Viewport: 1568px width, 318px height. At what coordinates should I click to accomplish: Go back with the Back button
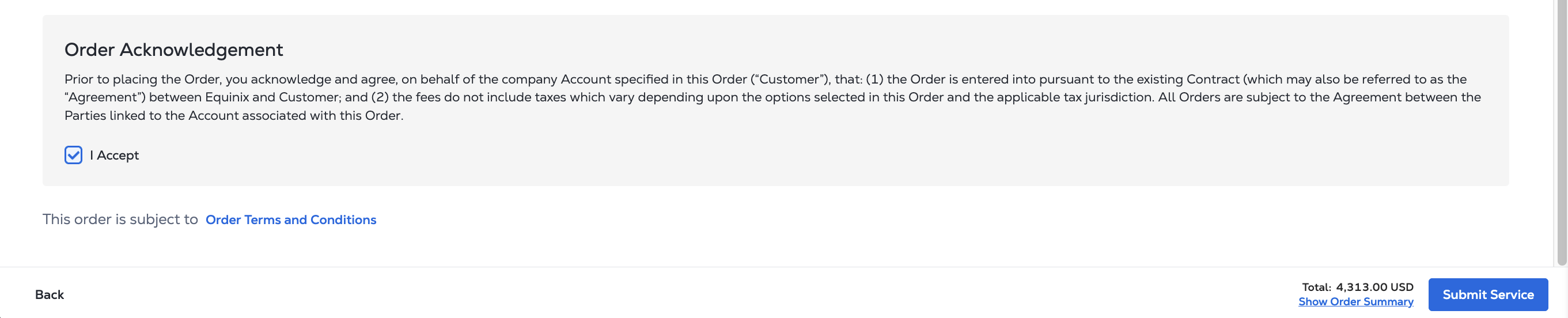coord(50,295)
